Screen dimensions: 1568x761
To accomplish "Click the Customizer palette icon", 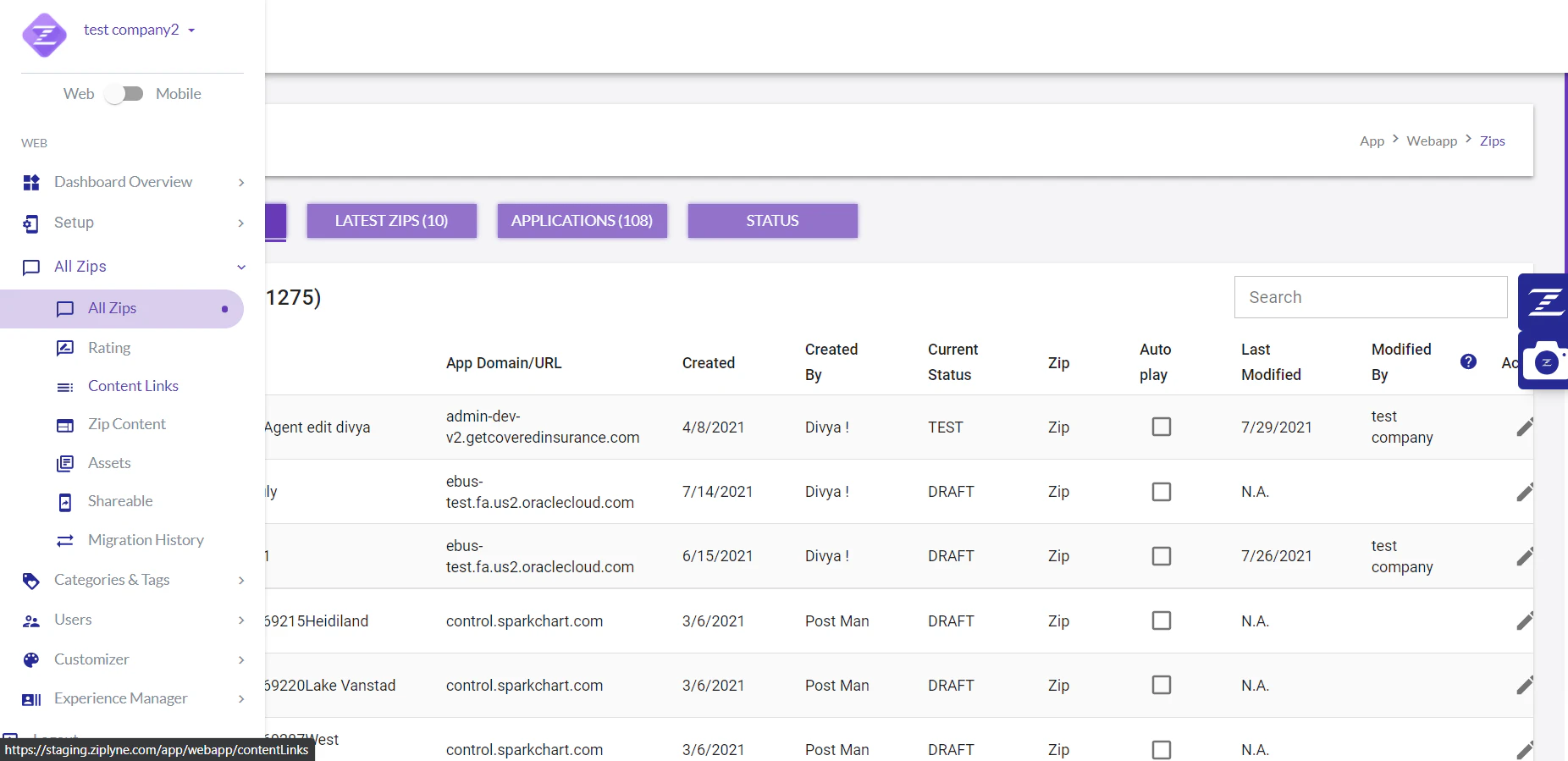I will coord(31,659).
